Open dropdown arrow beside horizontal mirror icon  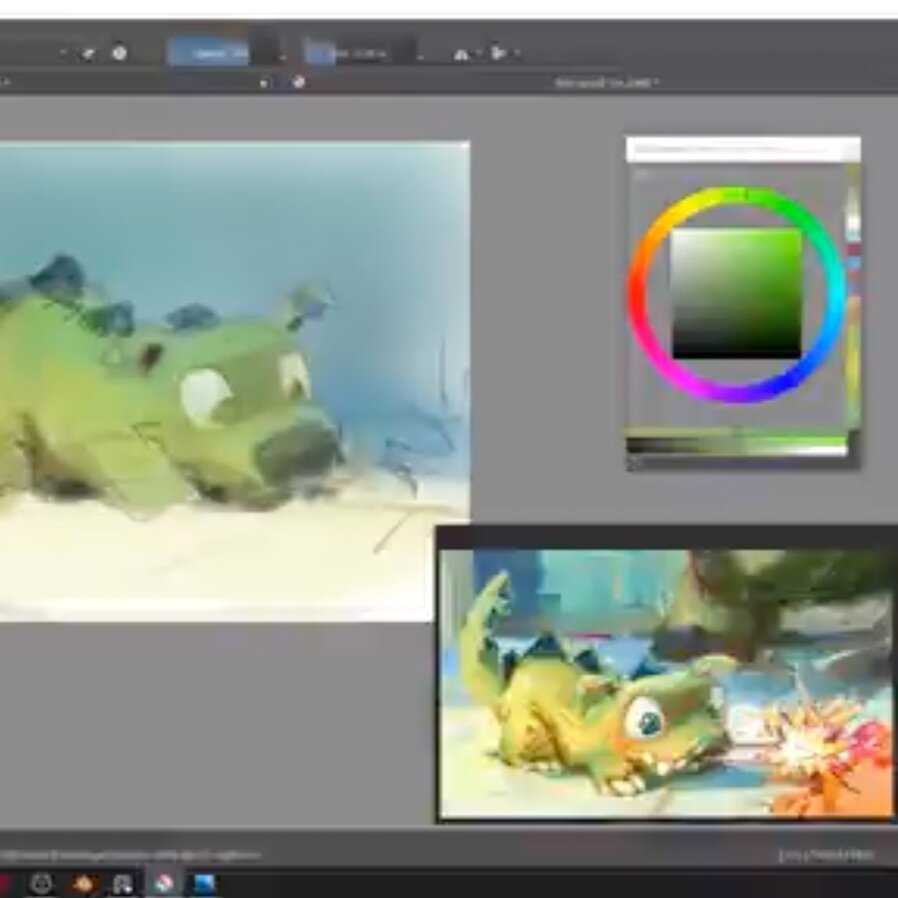coord(479,53)
